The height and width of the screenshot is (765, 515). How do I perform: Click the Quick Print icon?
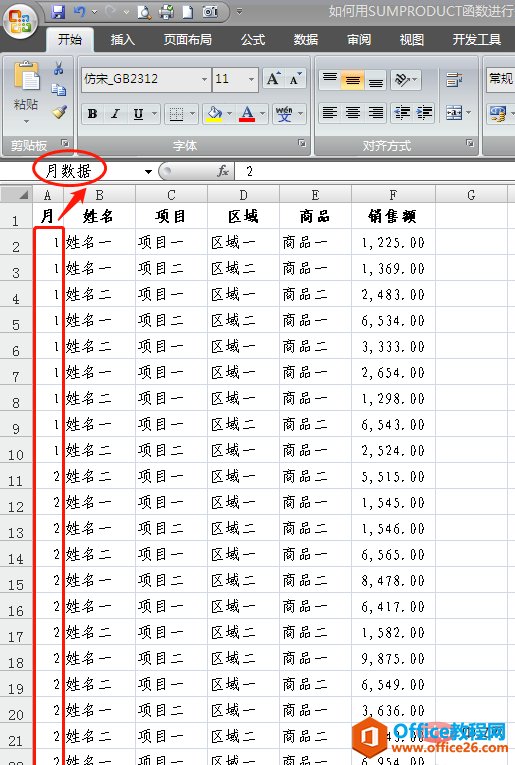pos(166,12)
